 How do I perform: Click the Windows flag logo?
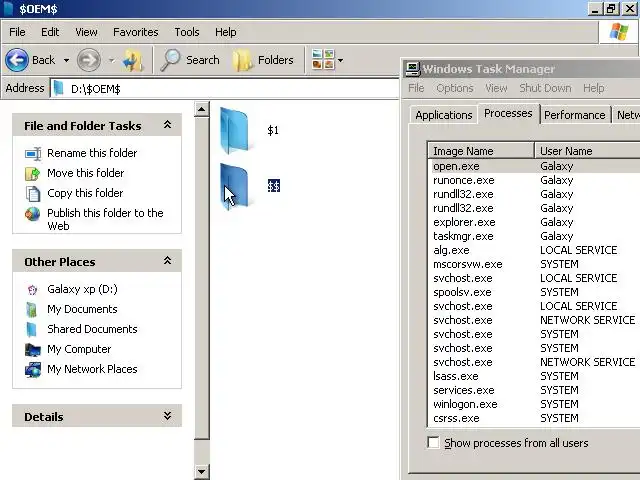point(619,32)
